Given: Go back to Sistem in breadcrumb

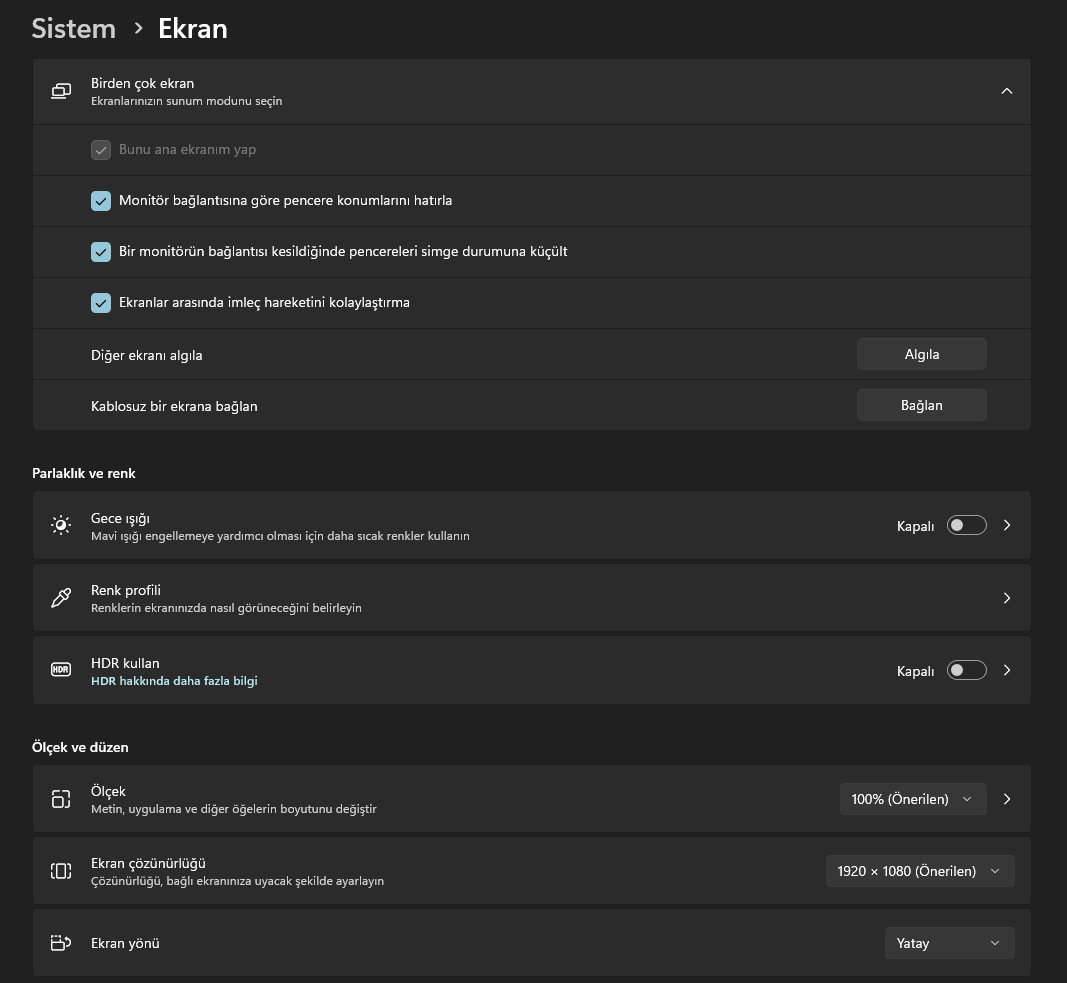Looking at the screenshot, I should 74,28.
